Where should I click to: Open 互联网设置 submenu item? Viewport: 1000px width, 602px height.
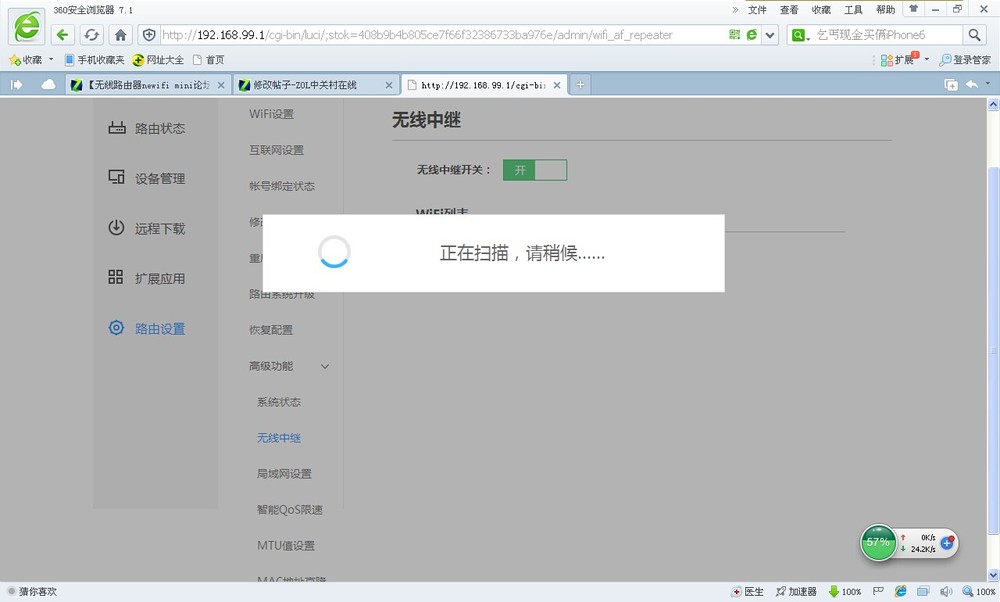(276, 150)
